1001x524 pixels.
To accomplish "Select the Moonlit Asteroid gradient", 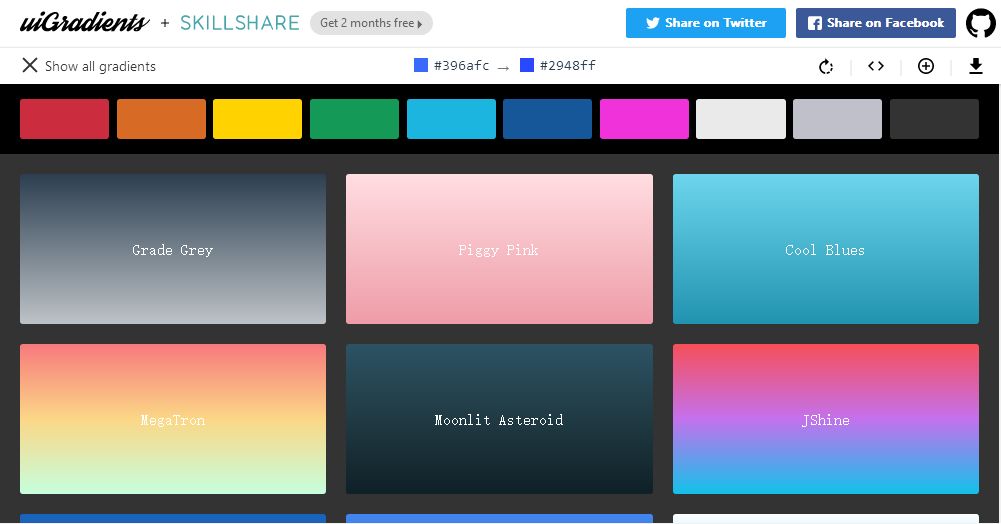I will click(x=499, y=419).
